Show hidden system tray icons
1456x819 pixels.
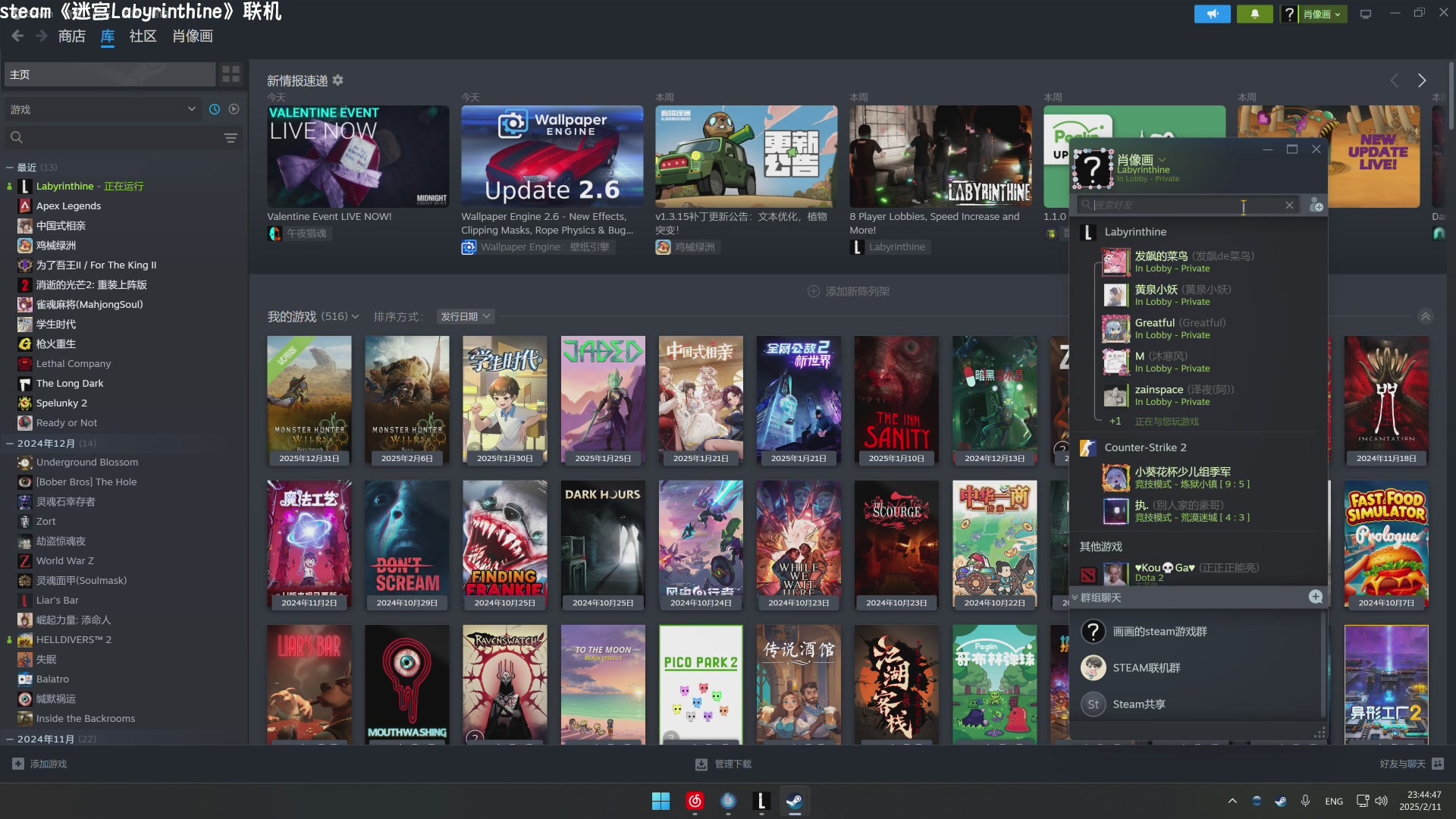tap(1232, 802)
